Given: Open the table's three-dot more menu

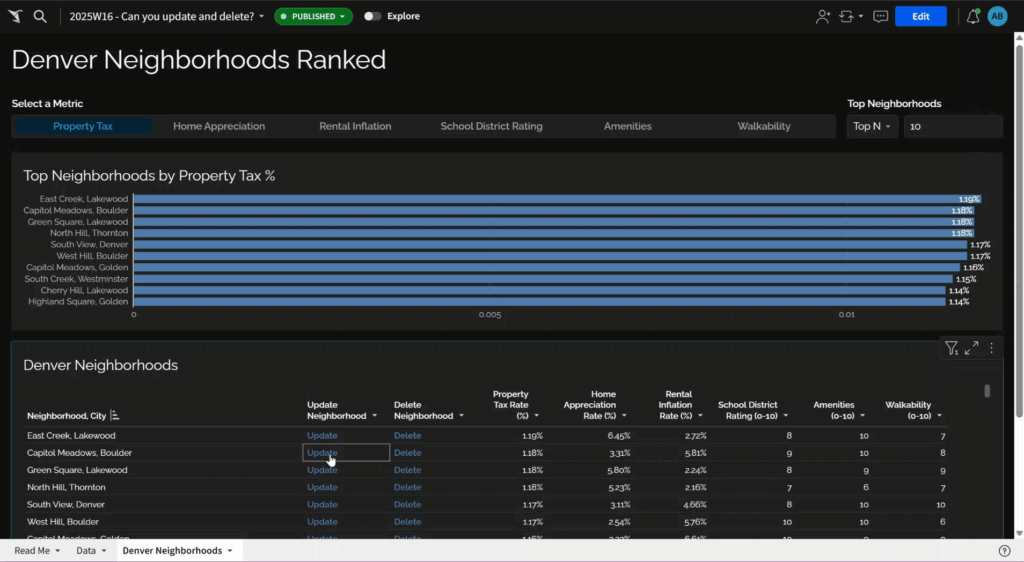Looking at the screenshot, I should [992, 348].
